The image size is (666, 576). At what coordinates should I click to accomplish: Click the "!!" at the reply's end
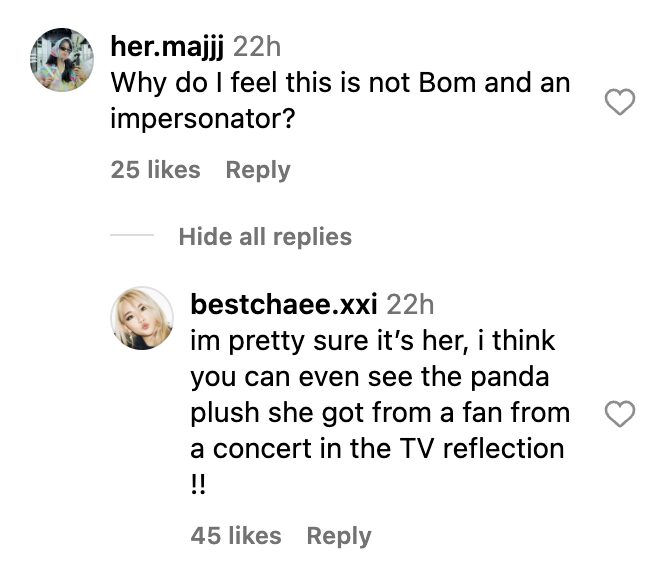tap(198, 484)
